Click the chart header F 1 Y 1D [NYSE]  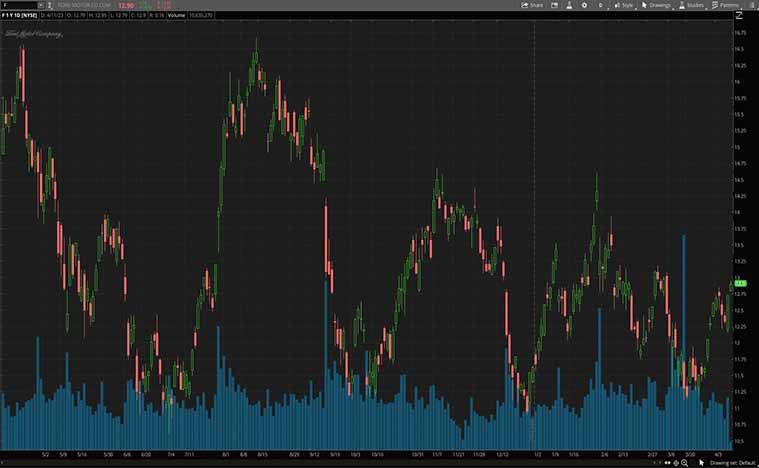coord(19,15)
